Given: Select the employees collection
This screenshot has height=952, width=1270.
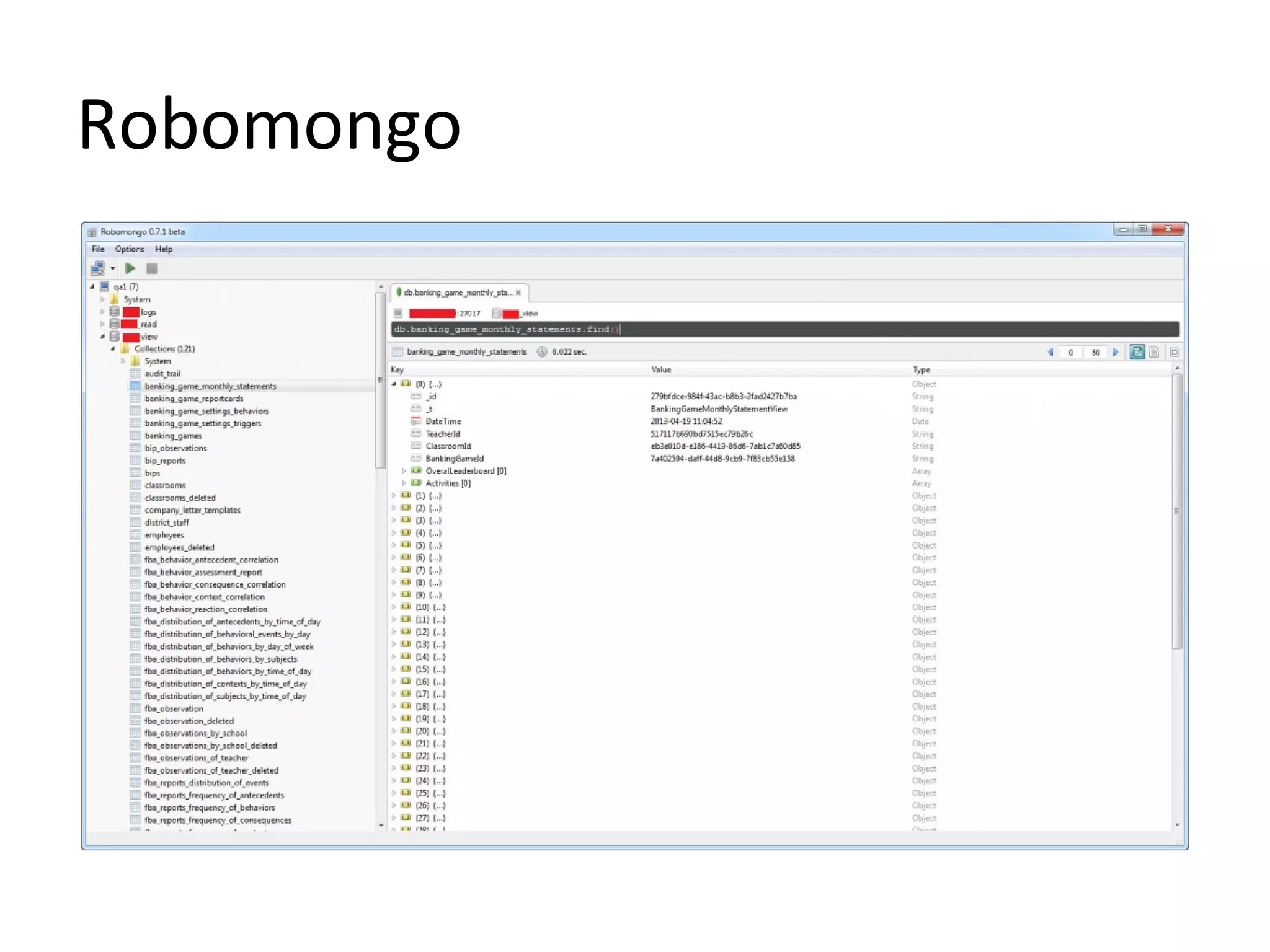Looking at the screenshot, I should (x=164, y=535).
